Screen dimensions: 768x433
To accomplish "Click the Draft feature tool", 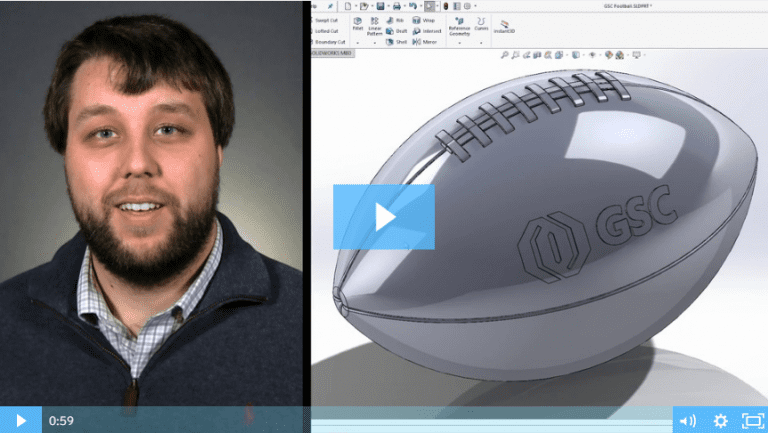I will tap(395, 30).
